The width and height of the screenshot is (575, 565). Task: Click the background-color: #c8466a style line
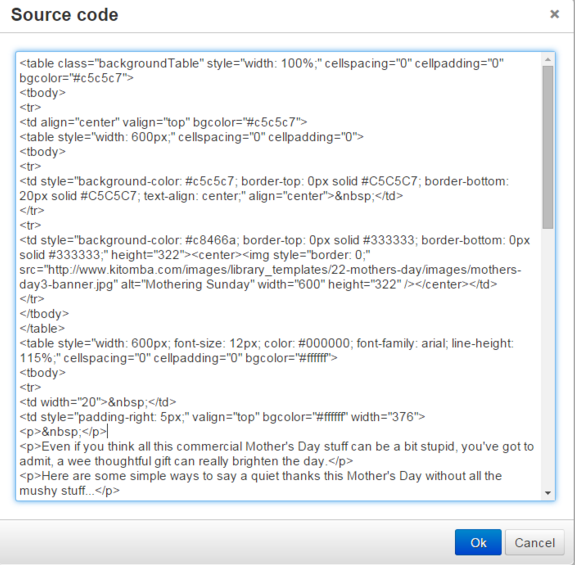point(275,240)
